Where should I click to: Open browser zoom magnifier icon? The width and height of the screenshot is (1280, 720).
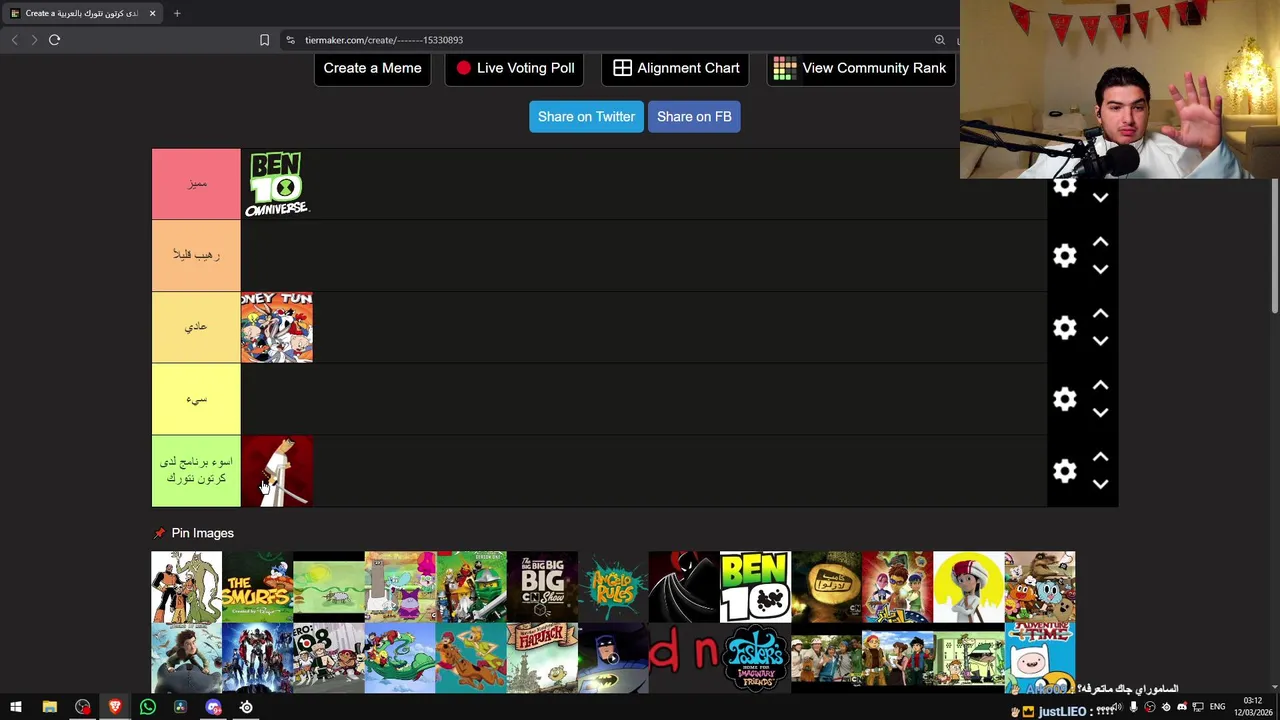[939, 40]
